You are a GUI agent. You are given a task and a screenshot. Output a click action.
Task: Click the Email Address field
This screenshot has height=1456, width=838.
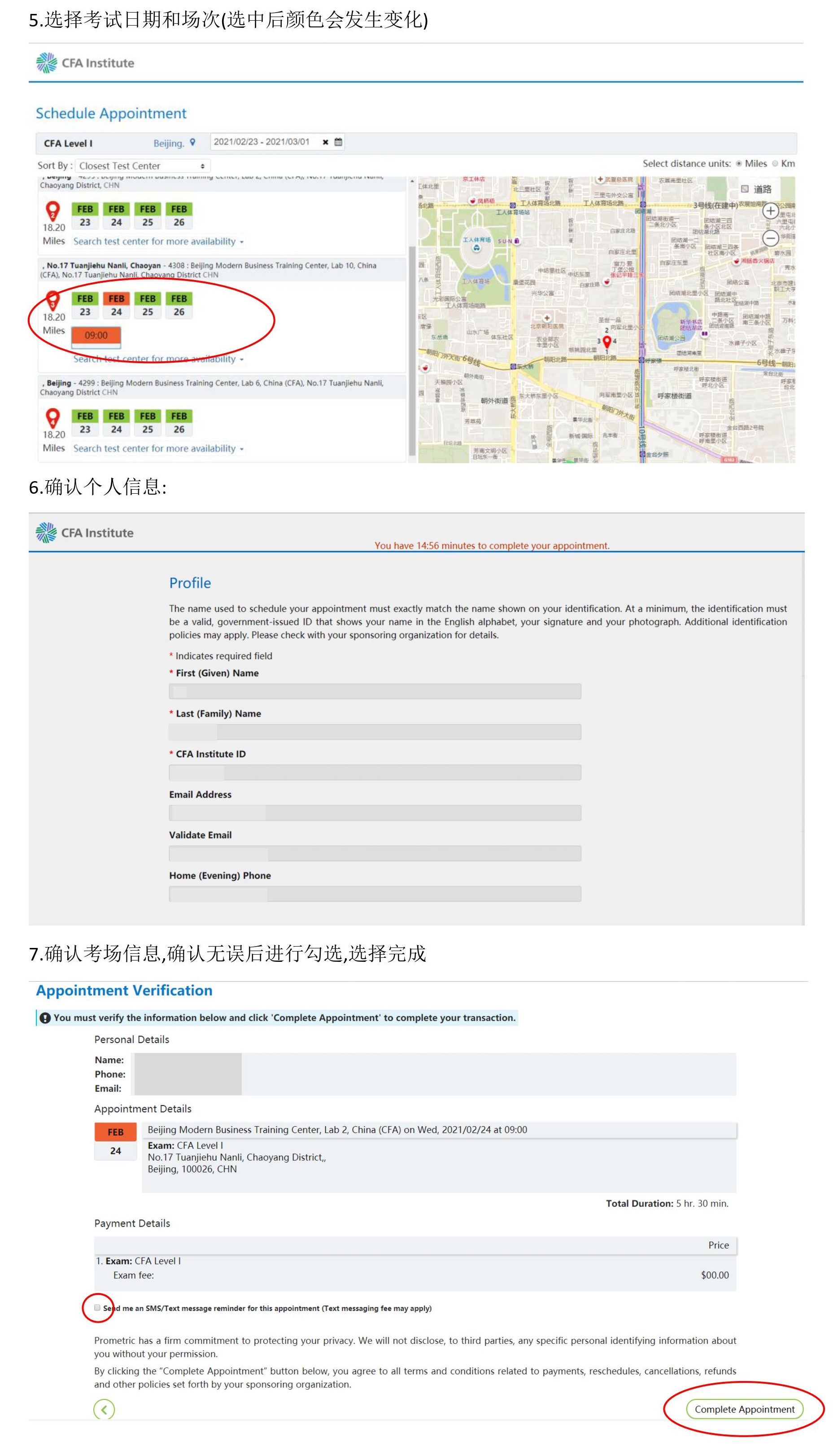375,812
